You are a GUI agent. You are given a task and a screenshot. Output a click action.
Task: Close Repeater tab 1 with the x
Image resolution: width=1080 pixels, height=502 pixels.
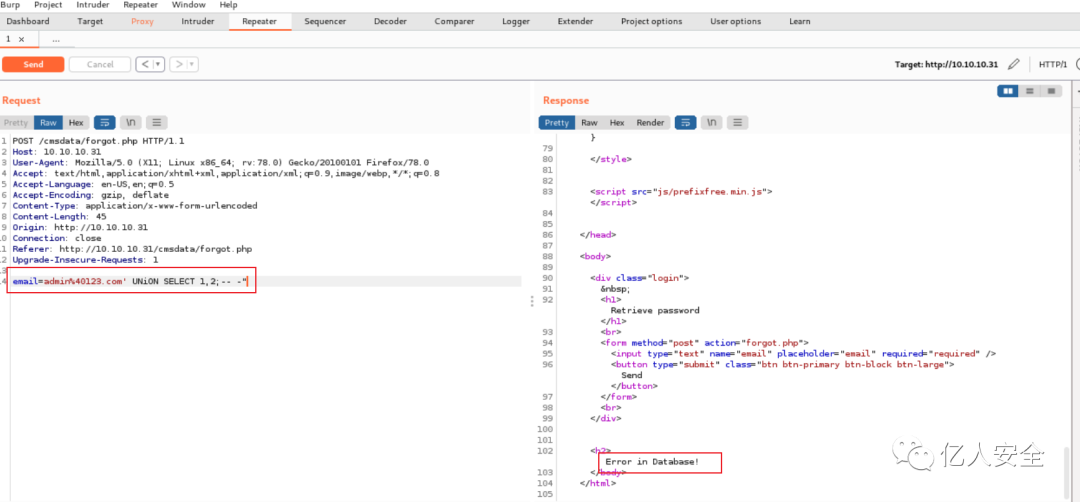coord(21,39)
